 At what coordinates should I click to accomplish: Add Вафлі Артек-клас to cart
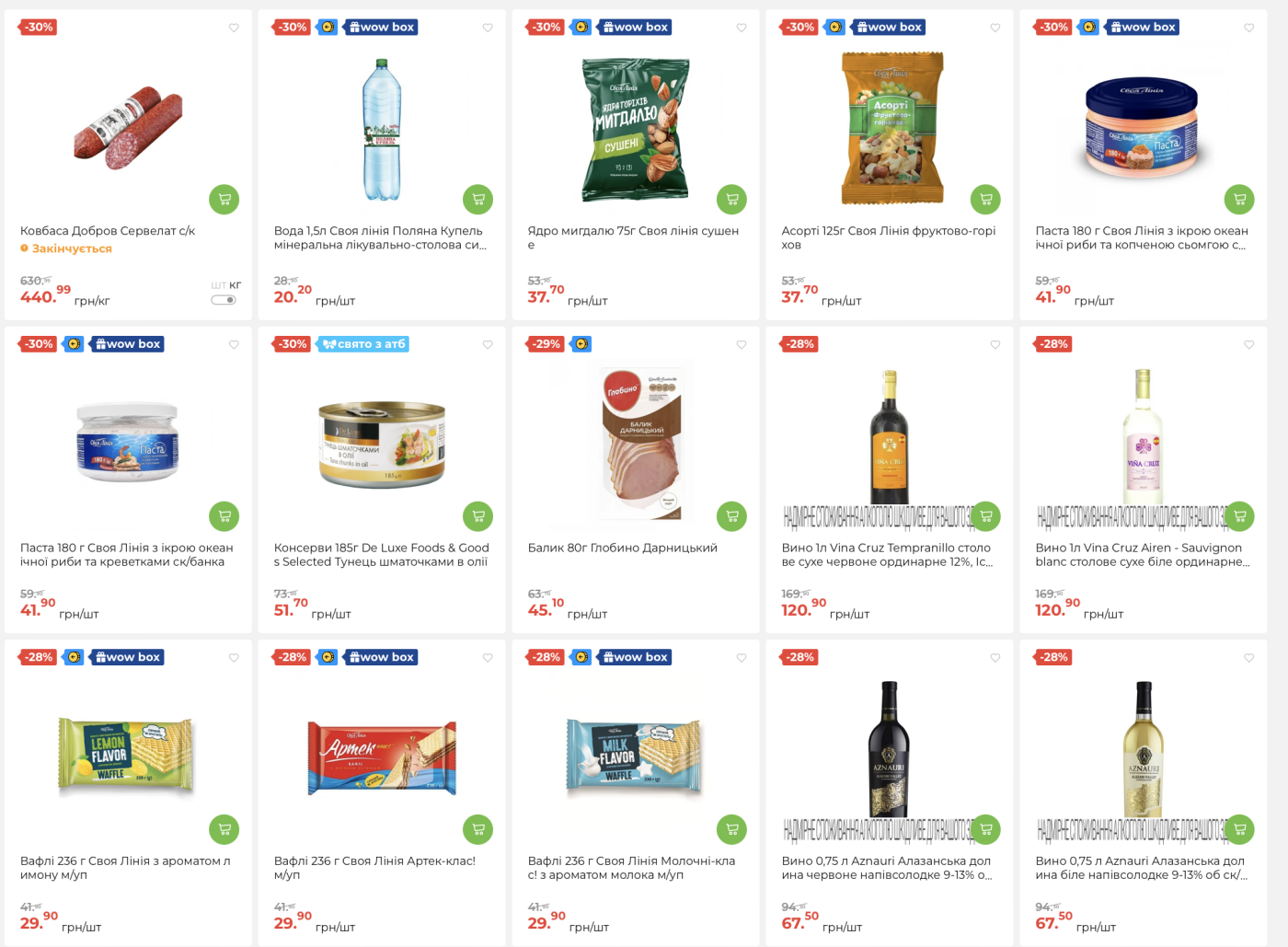tap(477, 829)
